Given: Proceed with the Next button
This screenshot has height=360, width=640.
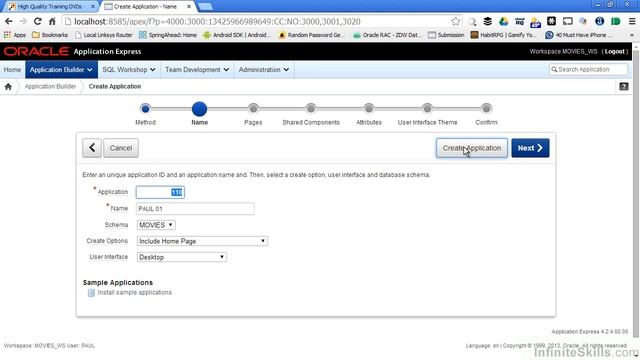Looking at the screenshot, I should pos(530,148).
